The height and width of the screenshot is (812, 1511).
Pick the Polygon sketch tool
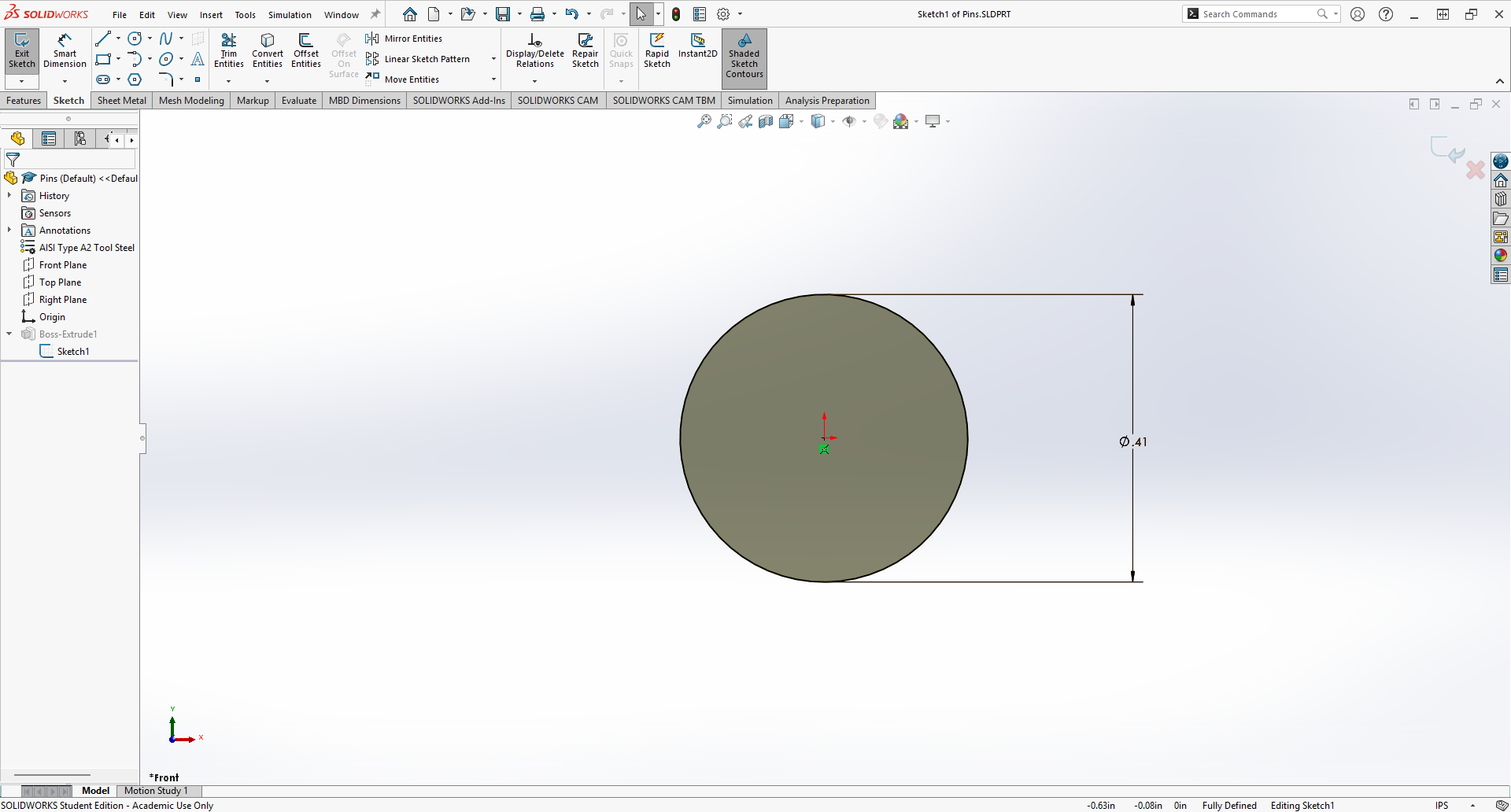click(135, 79)
